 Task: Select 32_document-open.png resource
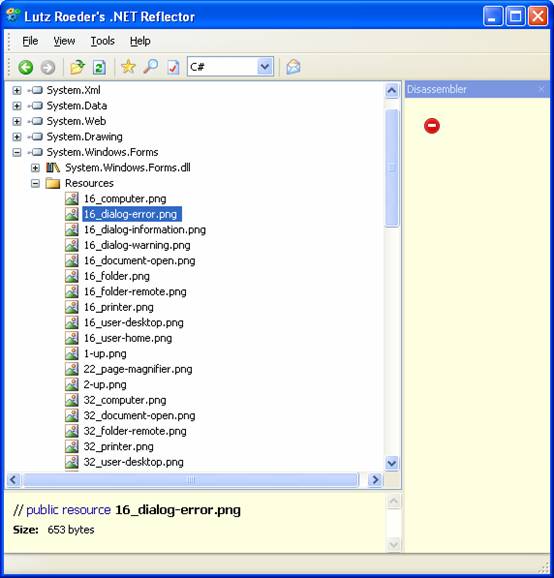[139, 415]
